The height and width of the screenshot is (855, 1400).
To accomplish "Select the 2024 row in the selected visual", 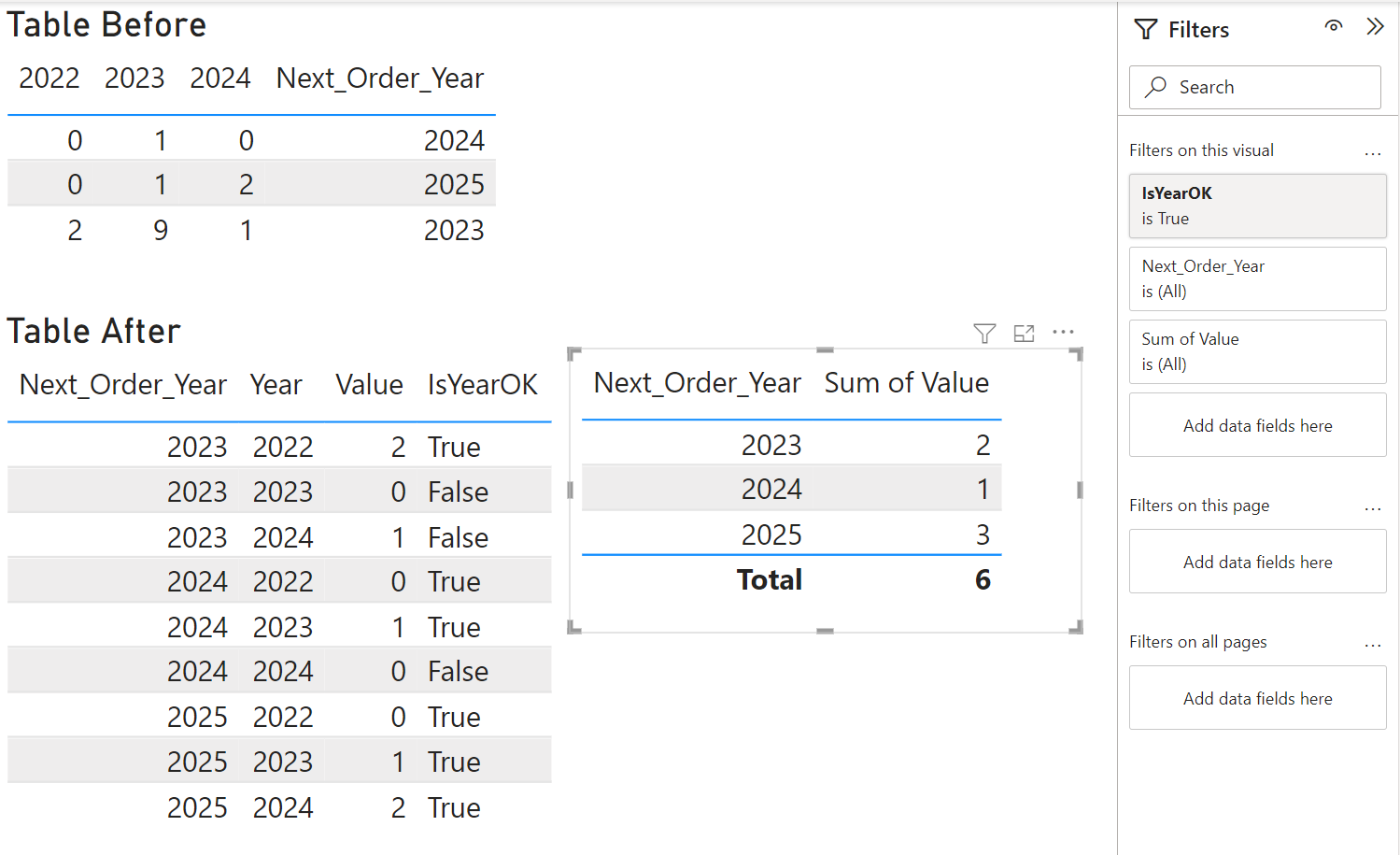I will 791,489.
